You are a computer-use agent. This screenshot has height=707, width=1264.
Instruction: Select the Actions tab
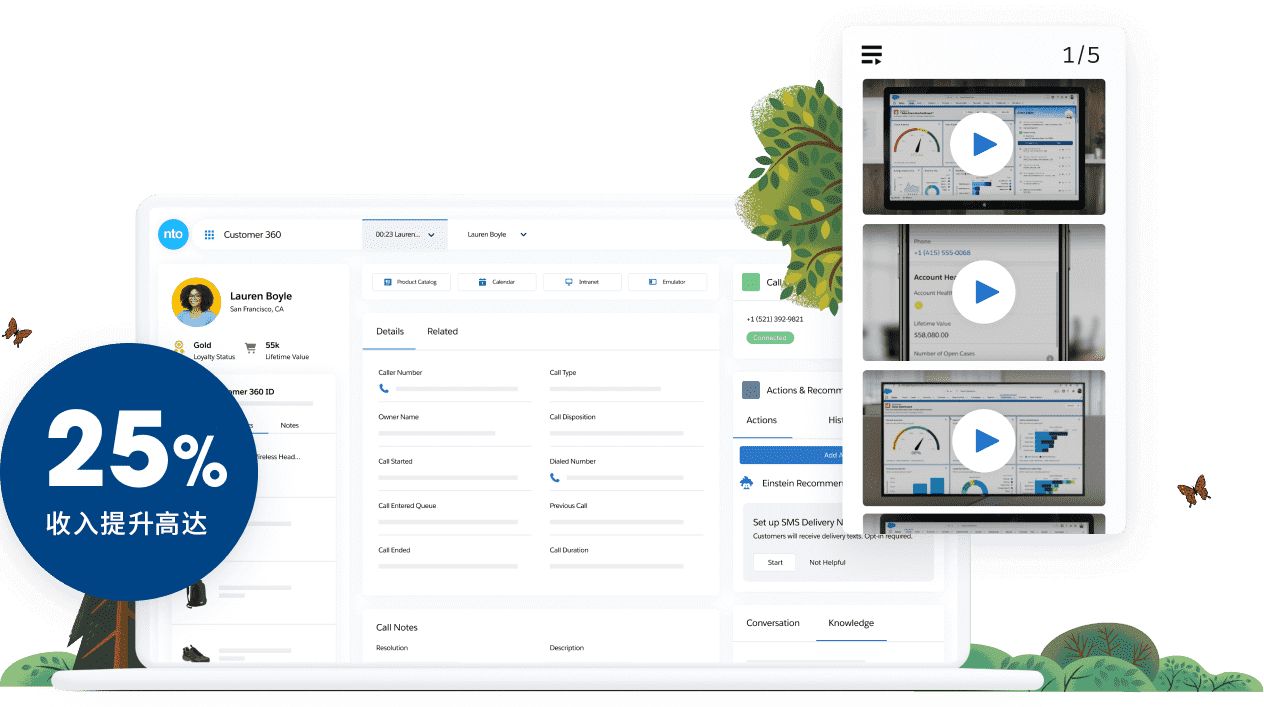(762, 420)
